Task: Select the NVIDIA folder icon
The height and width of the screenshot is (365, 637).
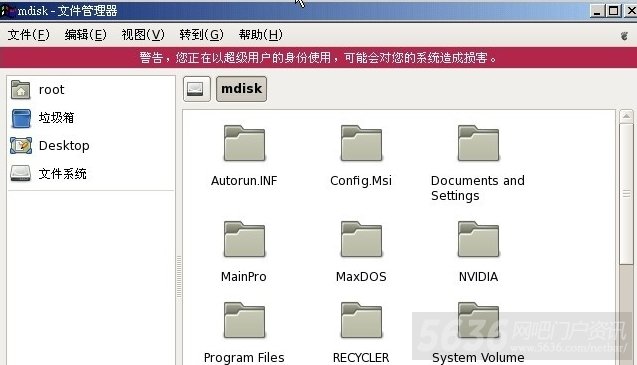Action: click(x=478, y=239)
